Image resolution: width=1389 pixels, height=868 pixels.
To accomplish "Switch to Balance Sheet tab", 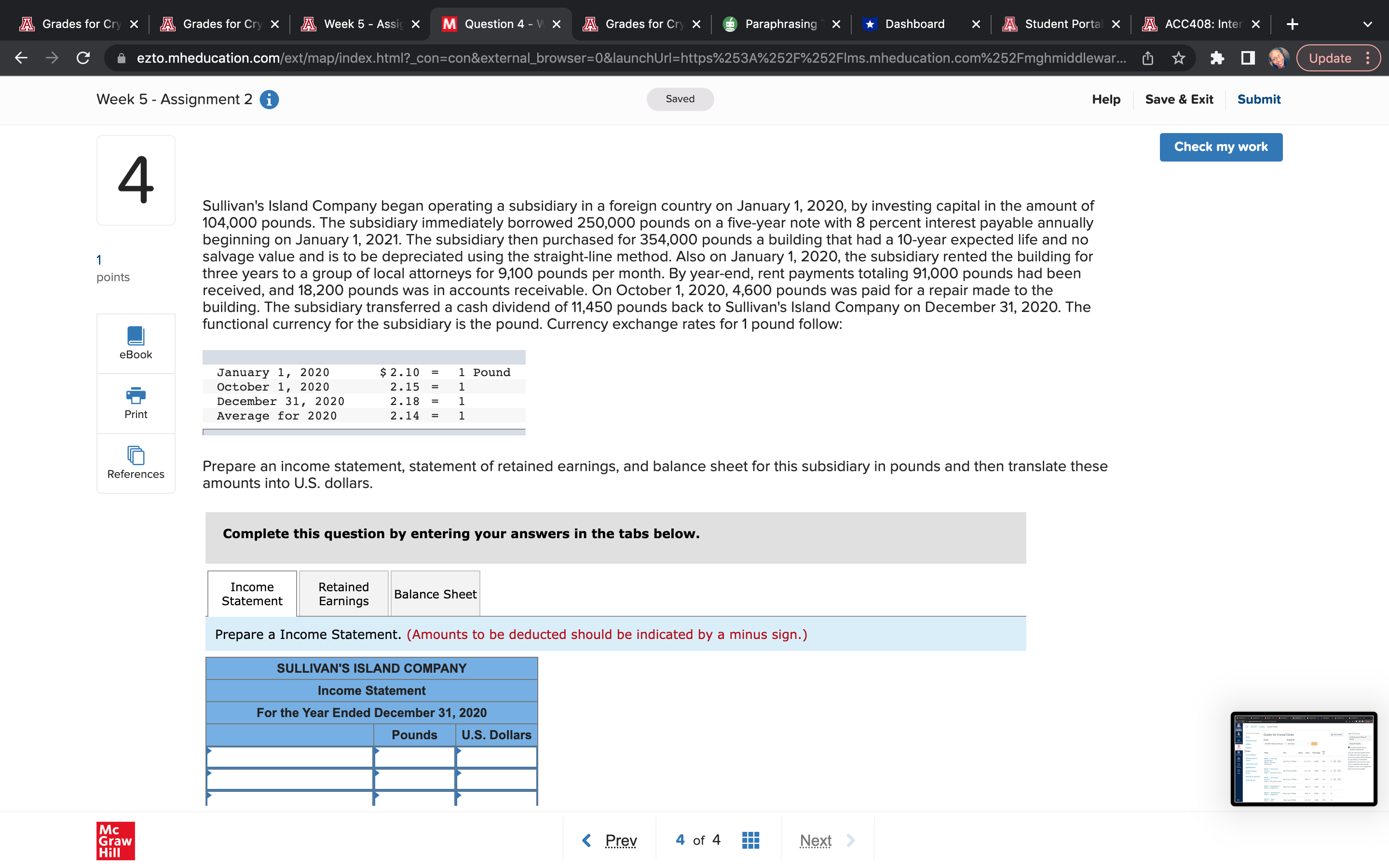I will [x=435, y=594].
